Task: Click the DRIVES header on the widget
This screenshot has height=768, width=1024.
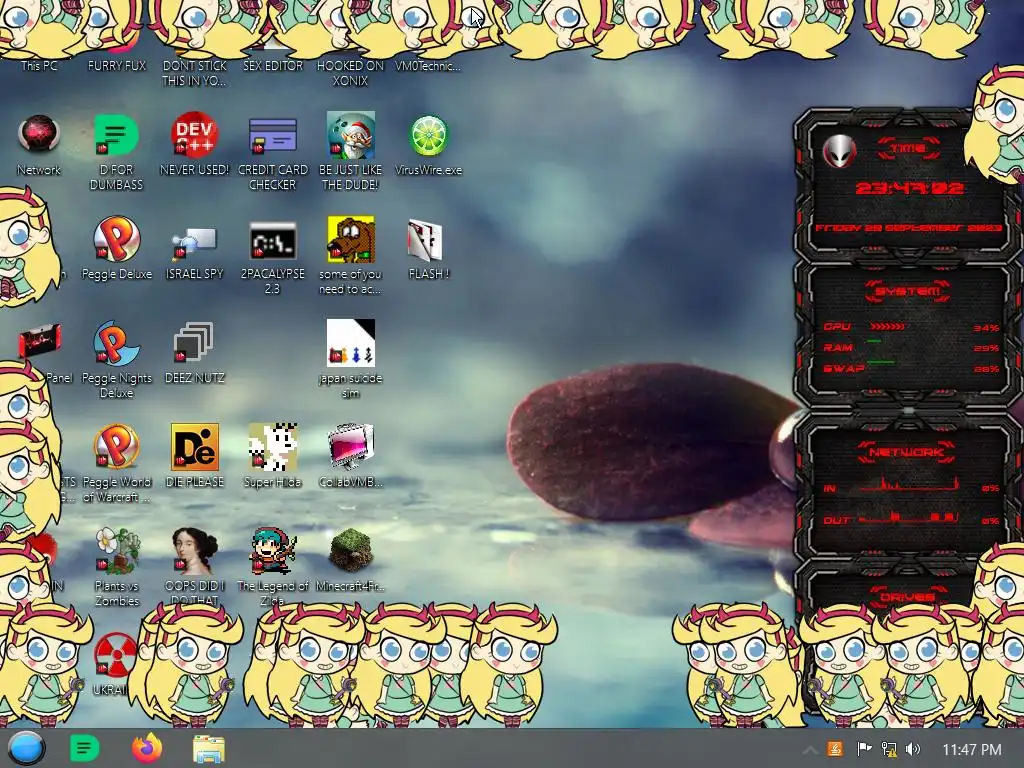Action: tap(908, 596)
